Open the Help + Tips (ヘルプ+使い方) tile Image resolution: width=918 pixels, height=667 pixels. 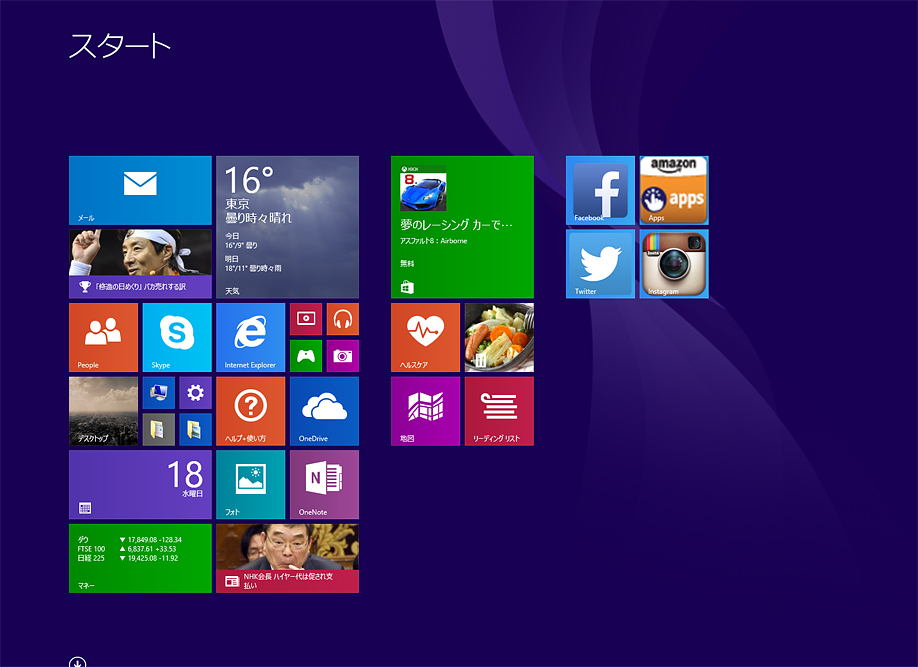coord(251,411)
